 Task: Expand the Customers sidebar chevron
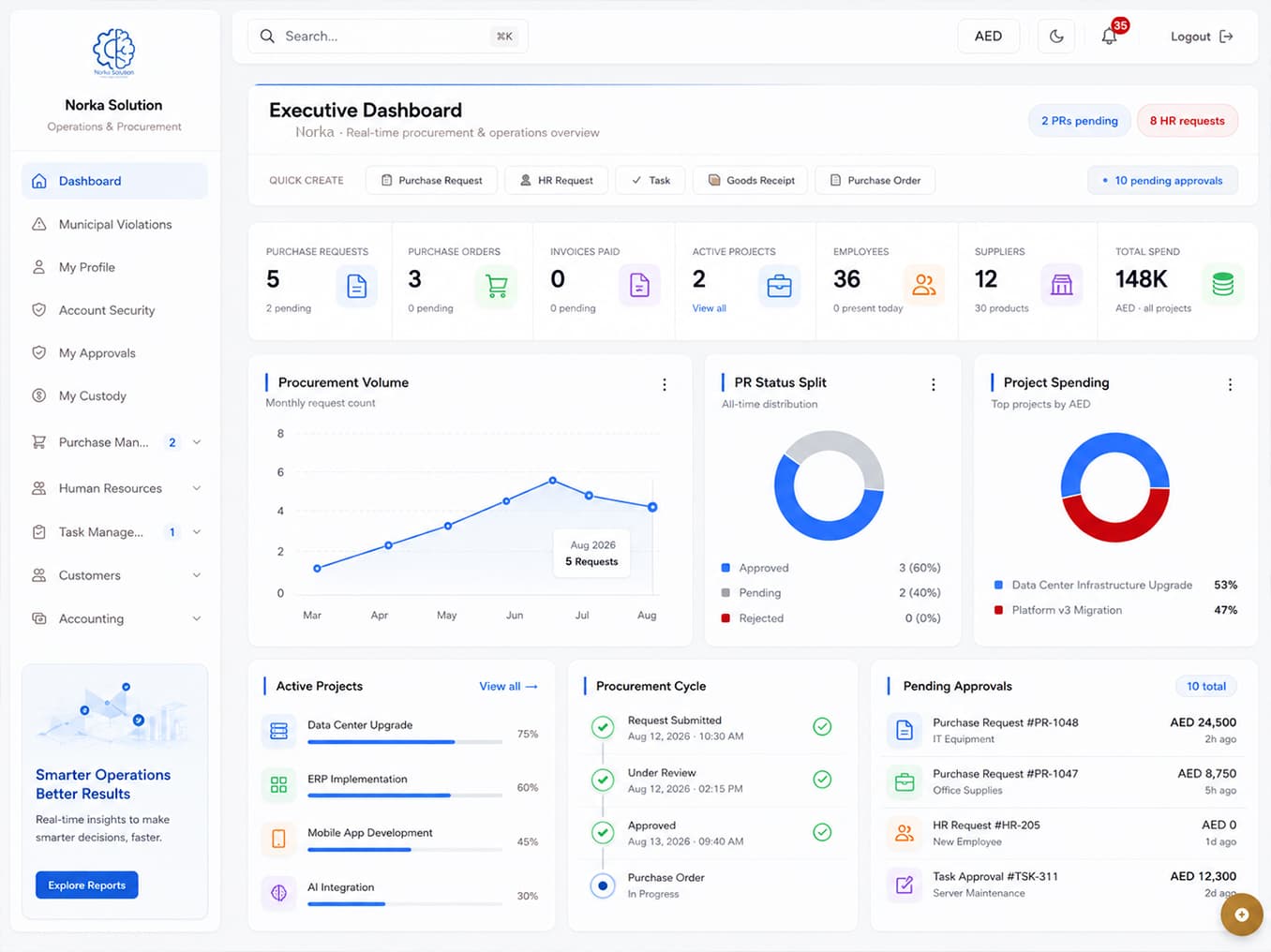(197, 575)
